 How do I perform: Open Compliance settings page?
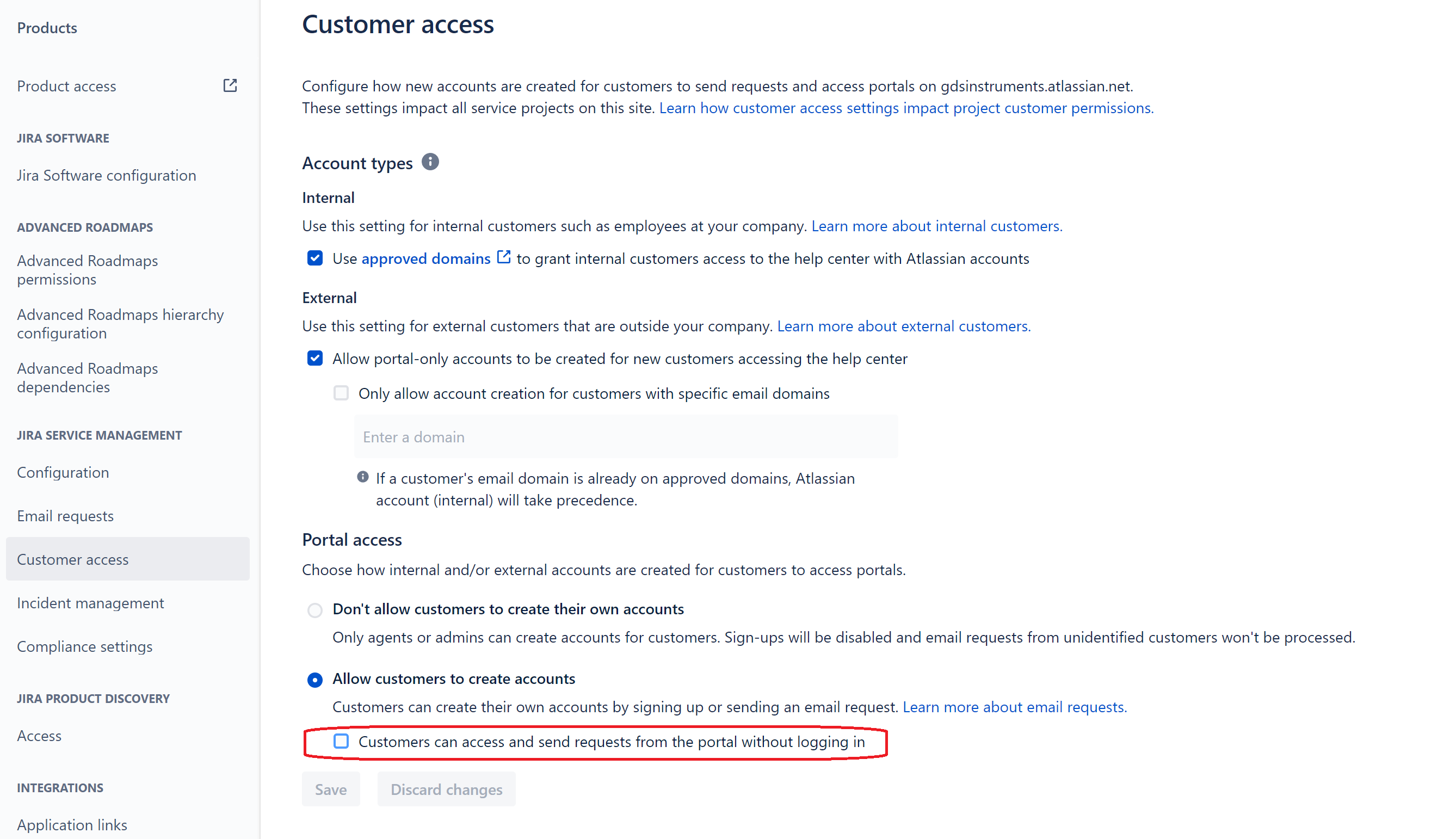tap(84, 646)
